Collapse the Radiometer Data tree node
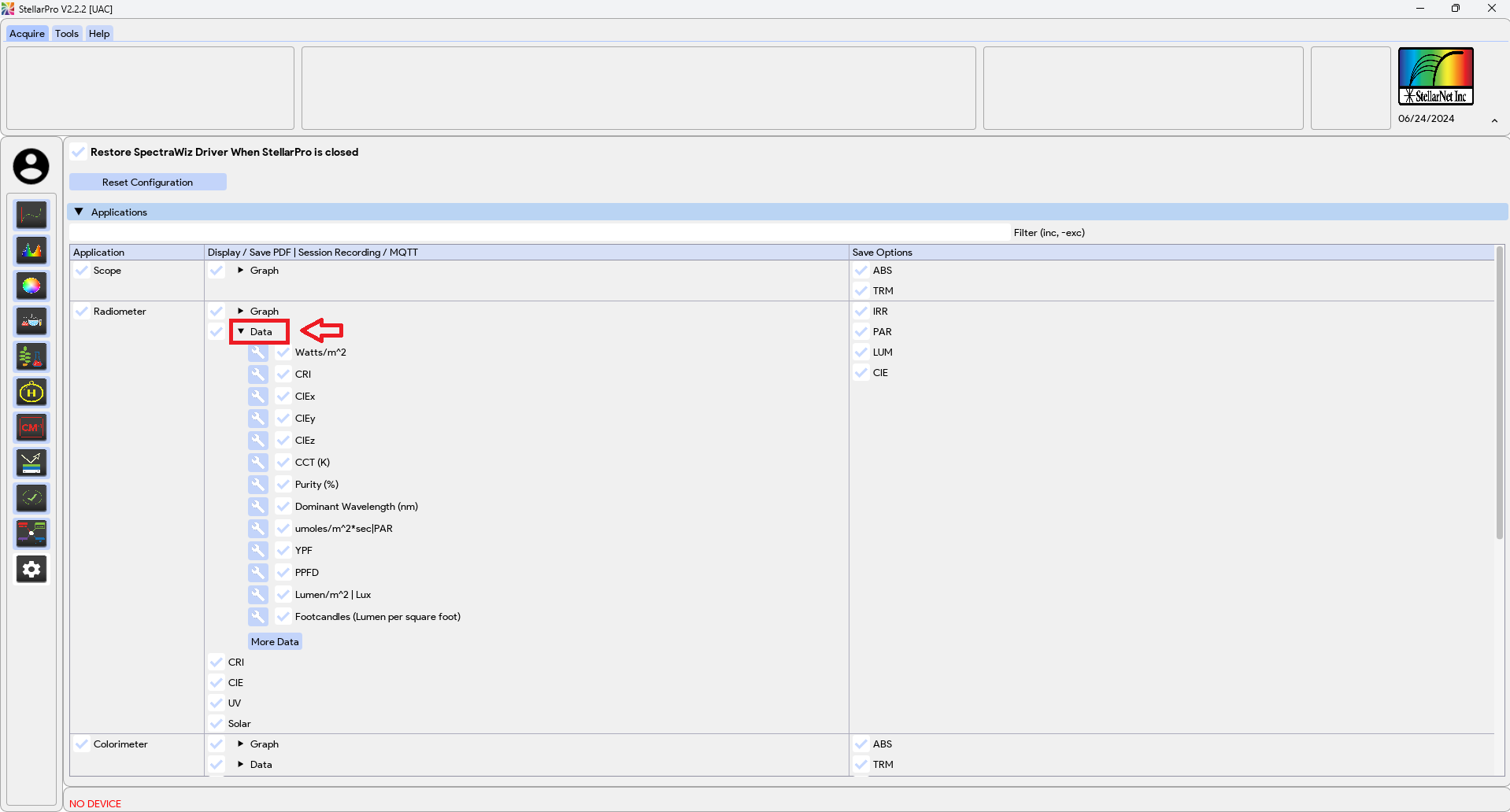The image size is (1510, 812). (x=241, y=332)
